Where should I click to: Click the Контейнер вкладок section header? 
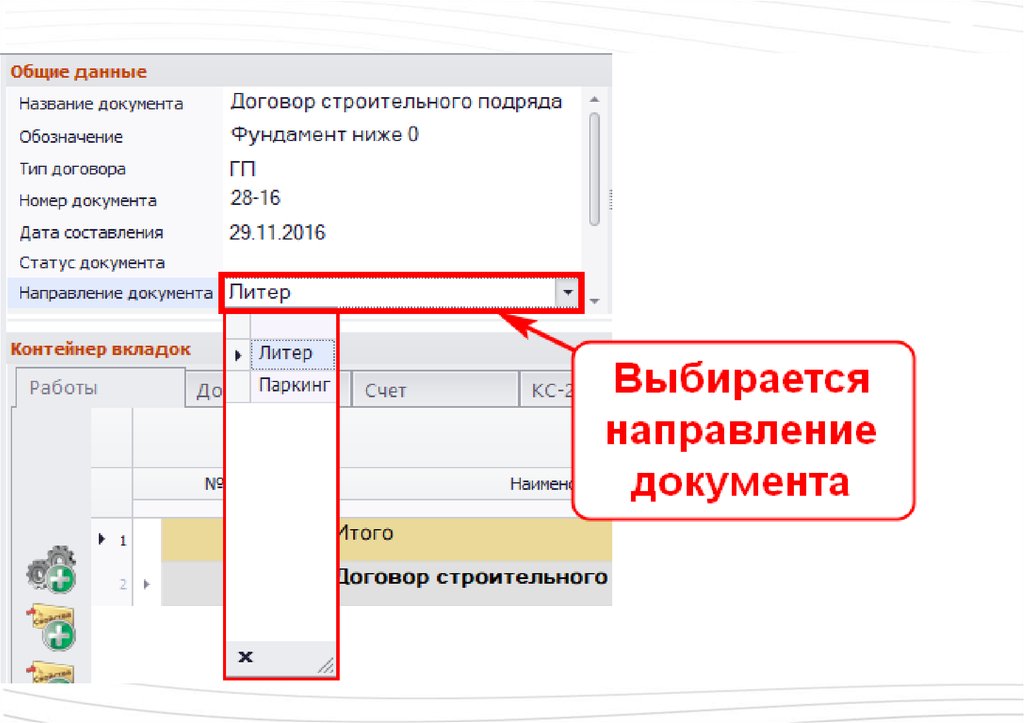(101, 349)
